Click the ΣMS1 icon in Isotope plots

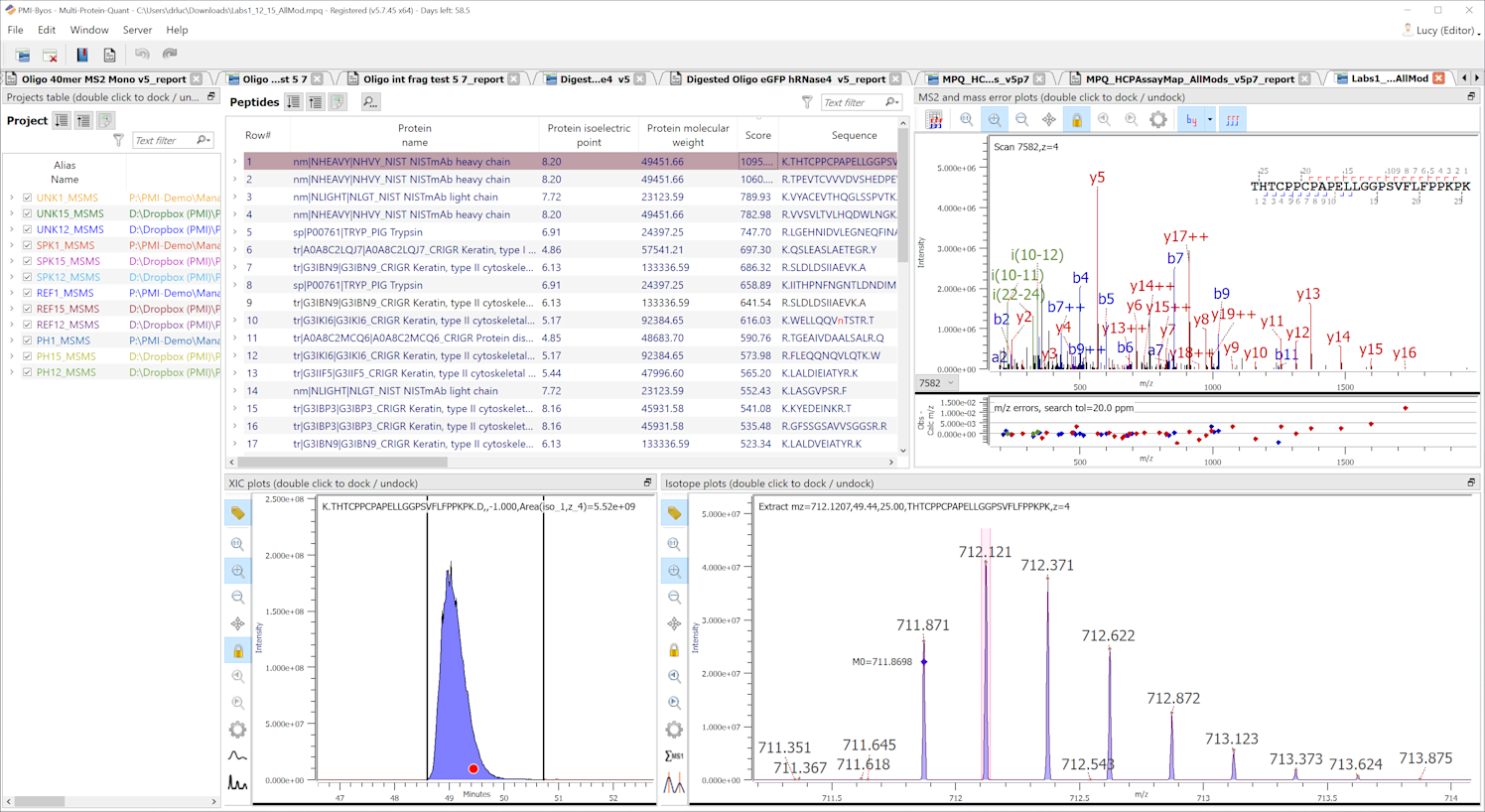click(674, 756)
